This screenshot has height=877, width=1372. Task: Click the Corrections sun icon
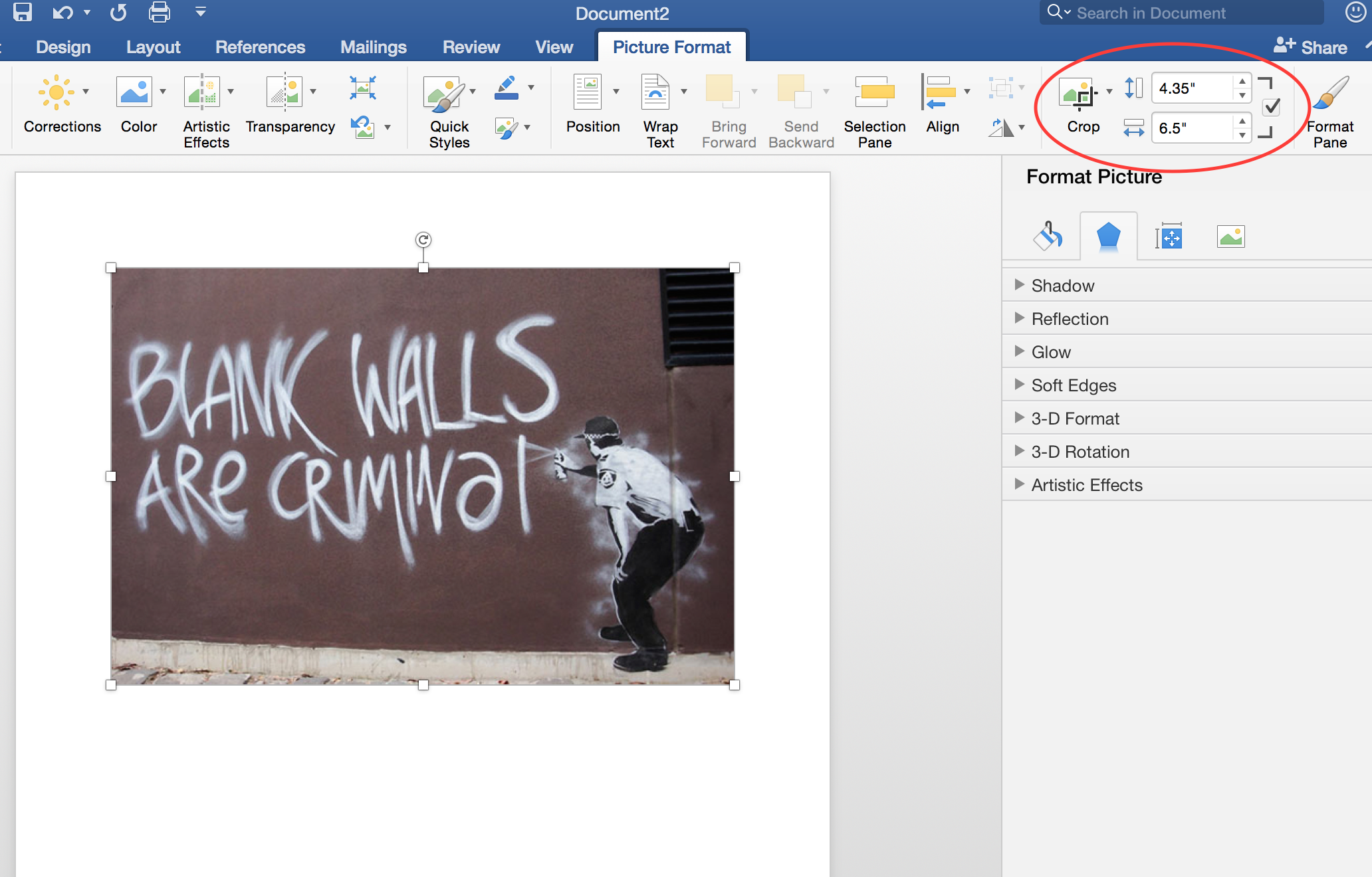pyautogui.click(x=57, y=92)
